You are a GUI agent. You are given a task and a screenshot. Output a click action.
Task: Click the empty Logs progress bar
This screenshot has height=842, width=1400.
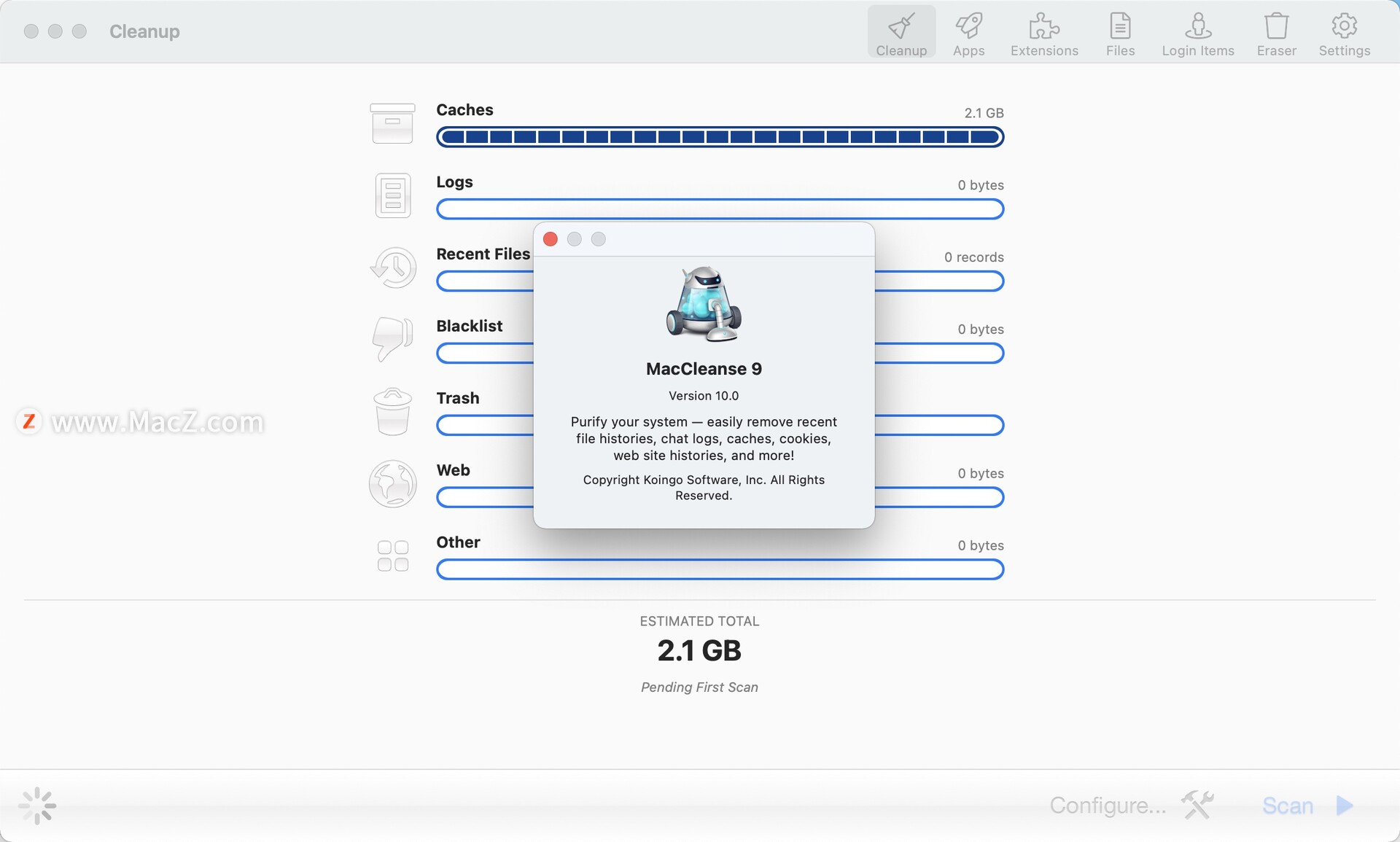pos(720,209)
